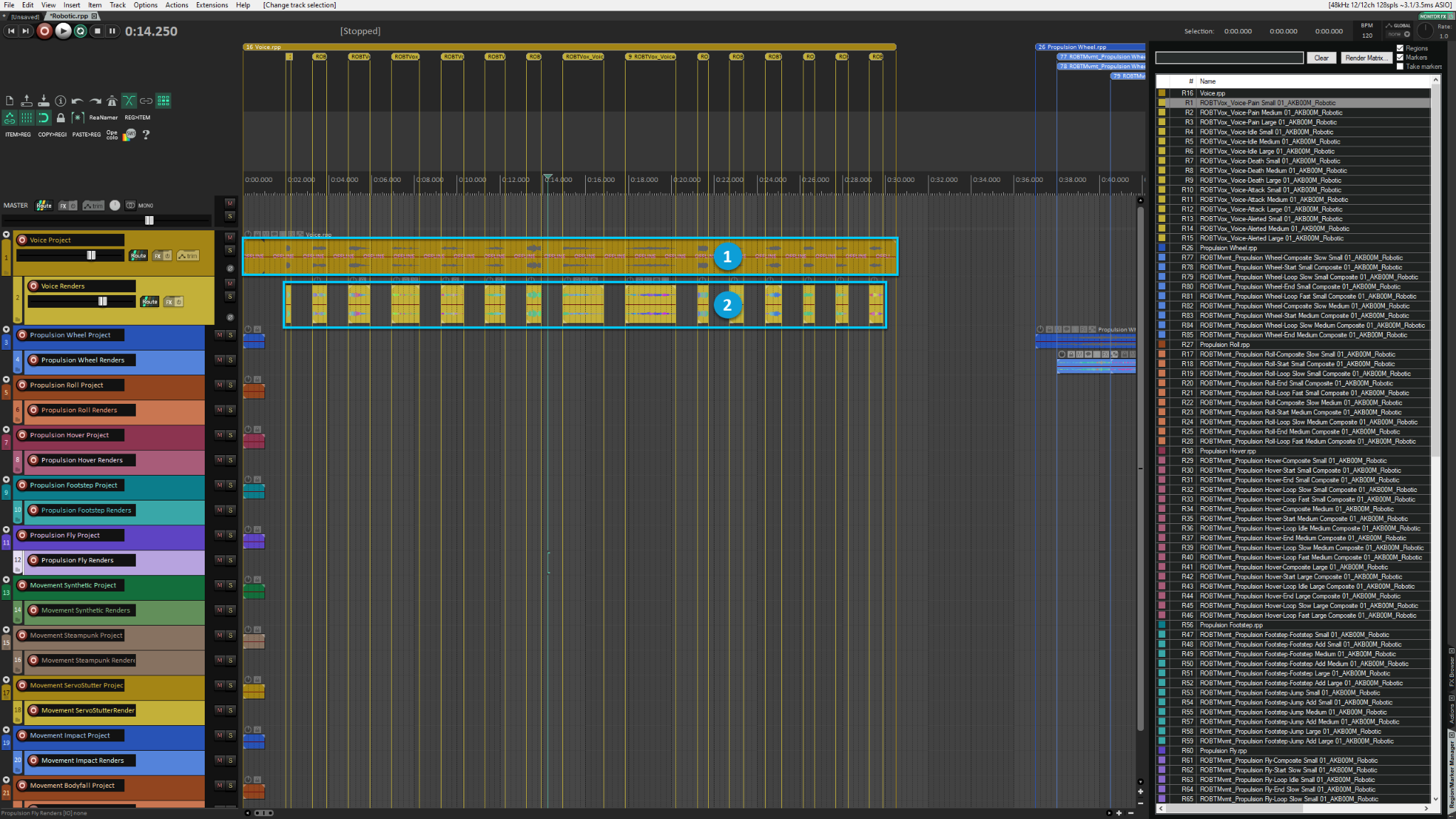
Task: Toggle the metronome icon in toolbar
Action: point(112,101)
